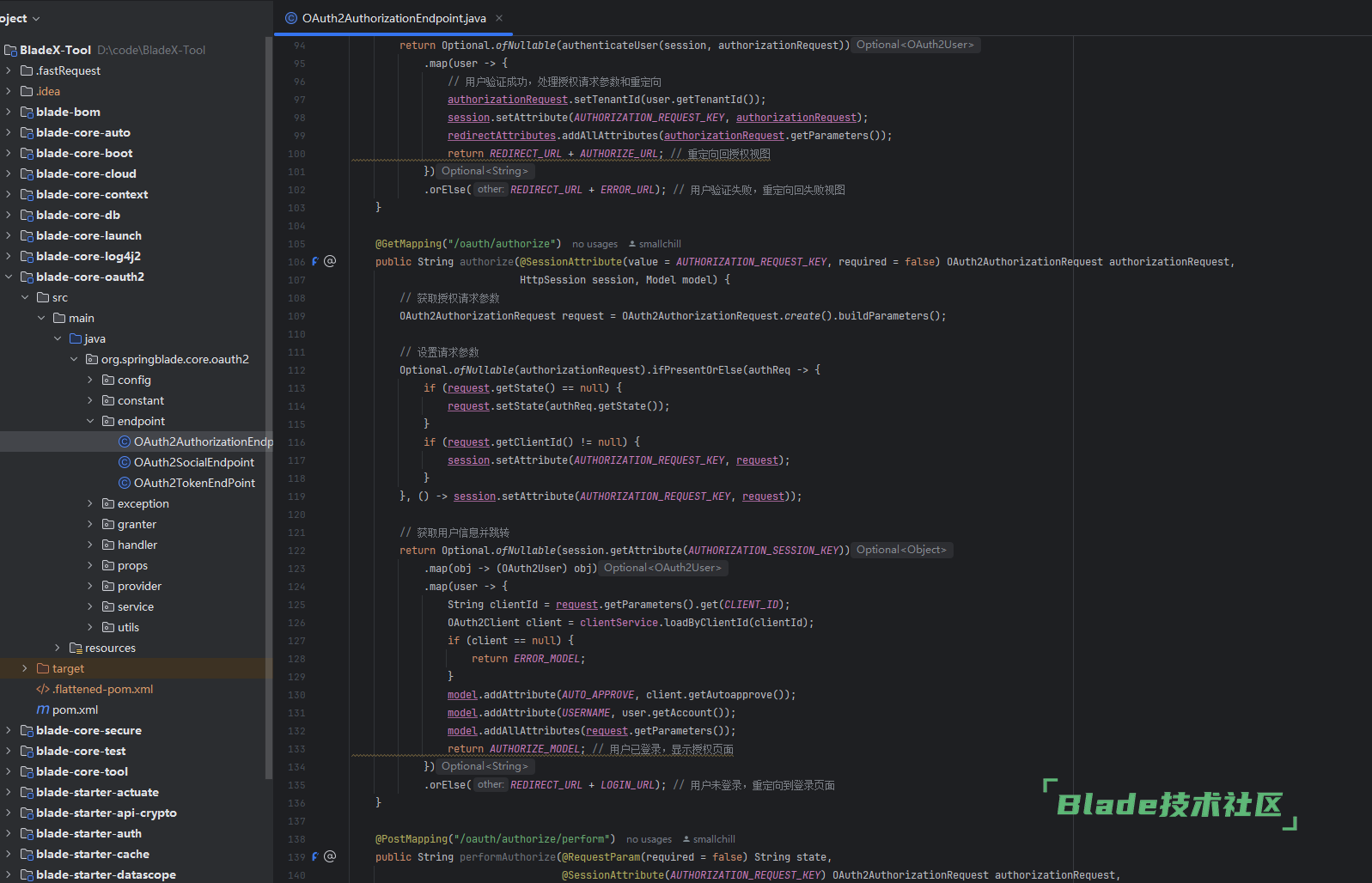1372x883 pixels.
Task: Click the project tree vertical scrollbar
Action: pyautogui.click(x=269, y=408)
